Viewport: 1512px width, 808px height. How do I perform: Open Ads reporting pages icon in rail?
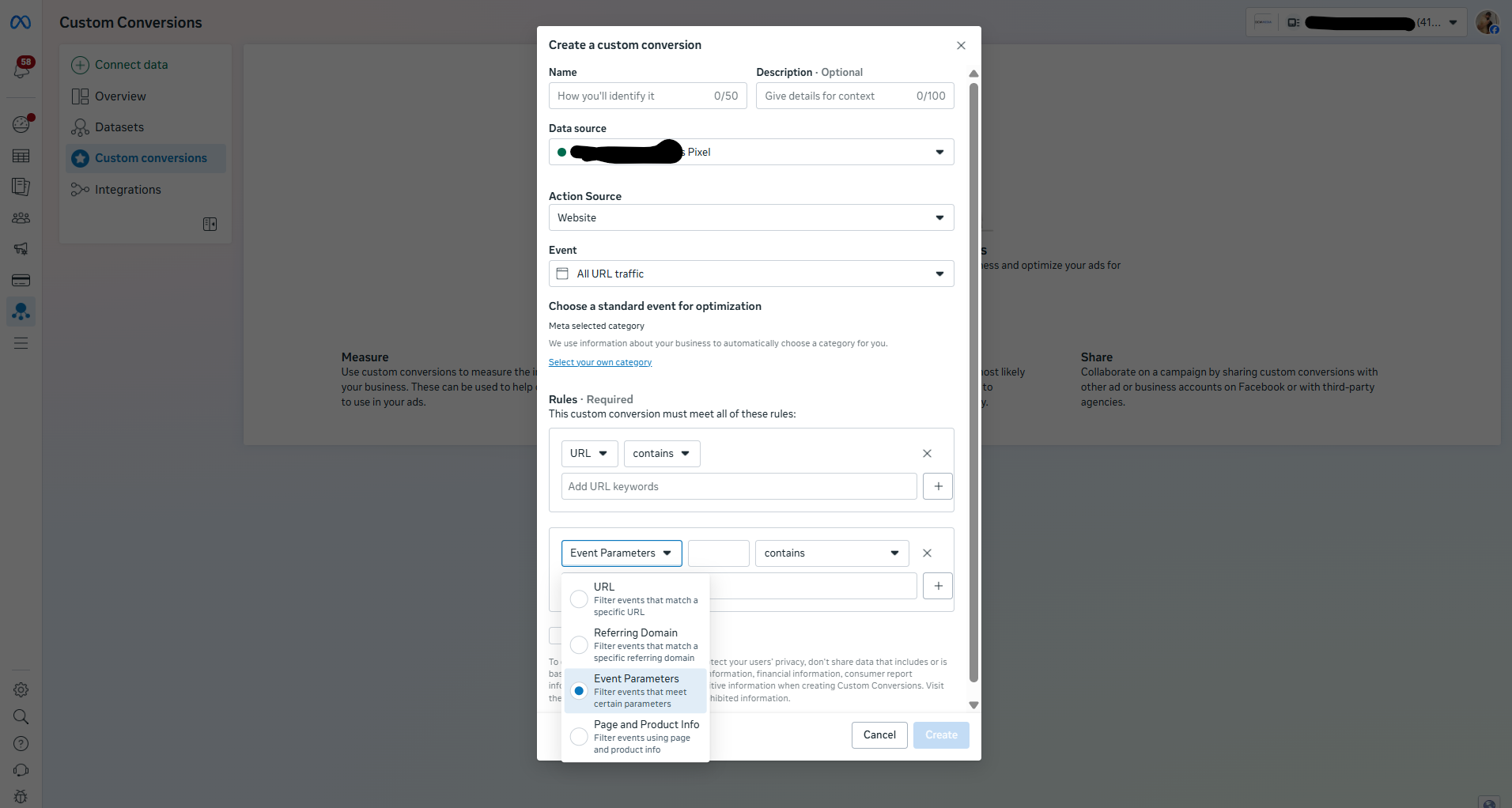pos(21,187)
